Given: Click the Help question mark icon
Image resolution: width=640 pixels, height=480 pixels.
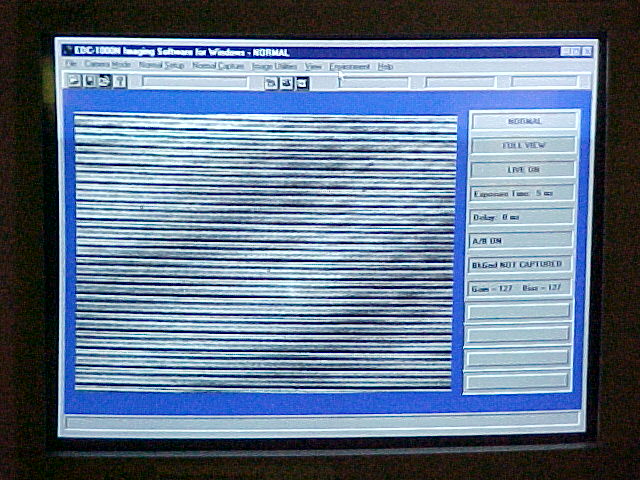Looking at the screenshot, I should [x=119, y=82].
